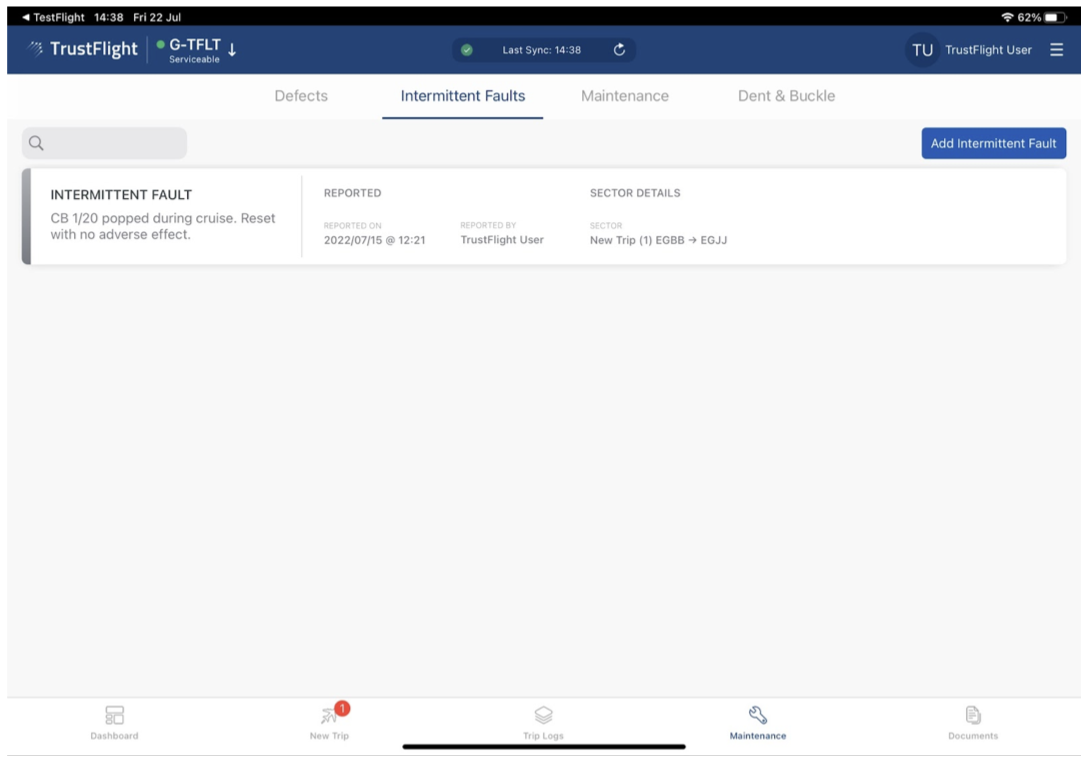
Task: Tap the battery indicator icon
Action: [x=1055, y=17]
